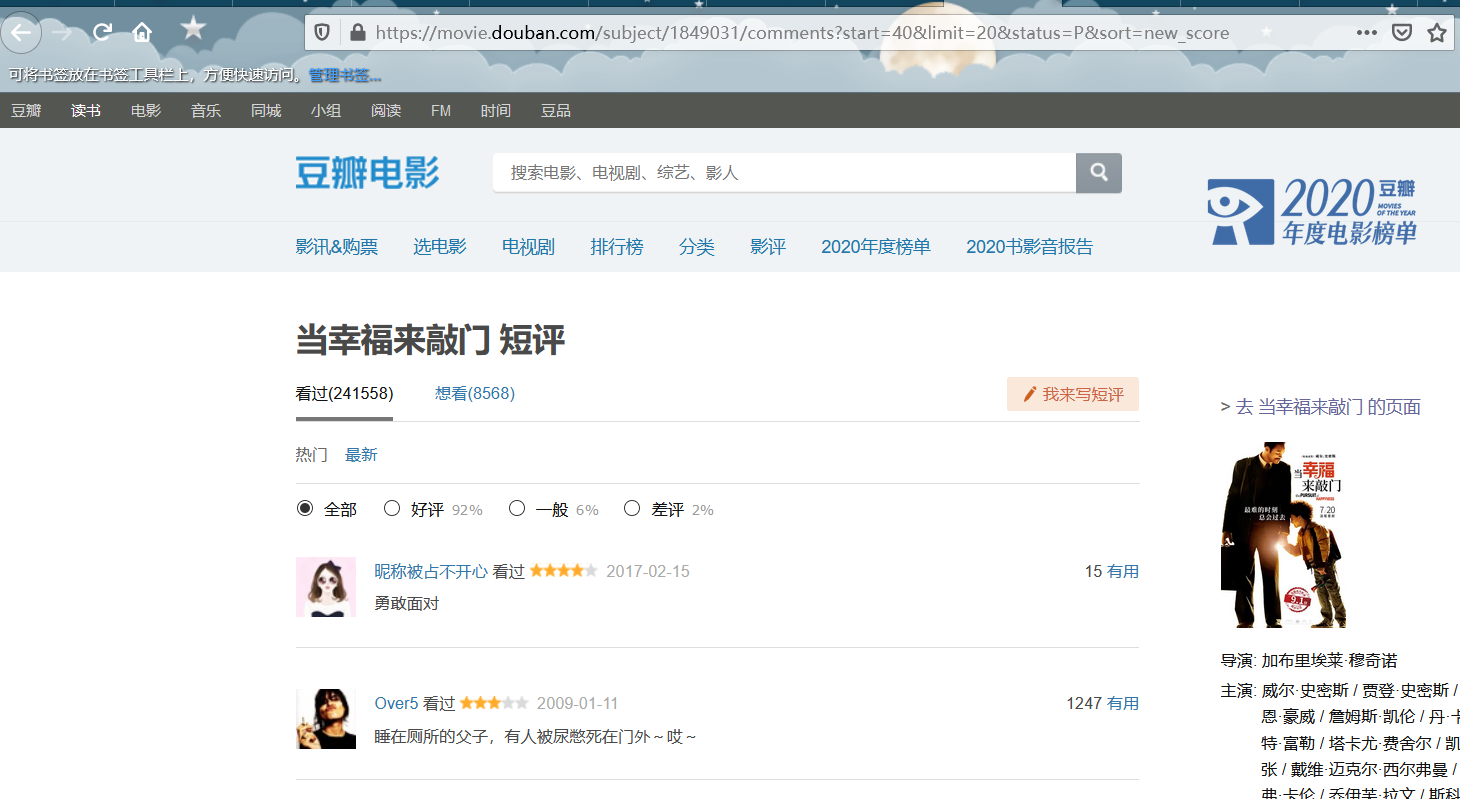Click the browser forward arrow
Viewport: 1460px width, 799px height.
coord(62,32)
